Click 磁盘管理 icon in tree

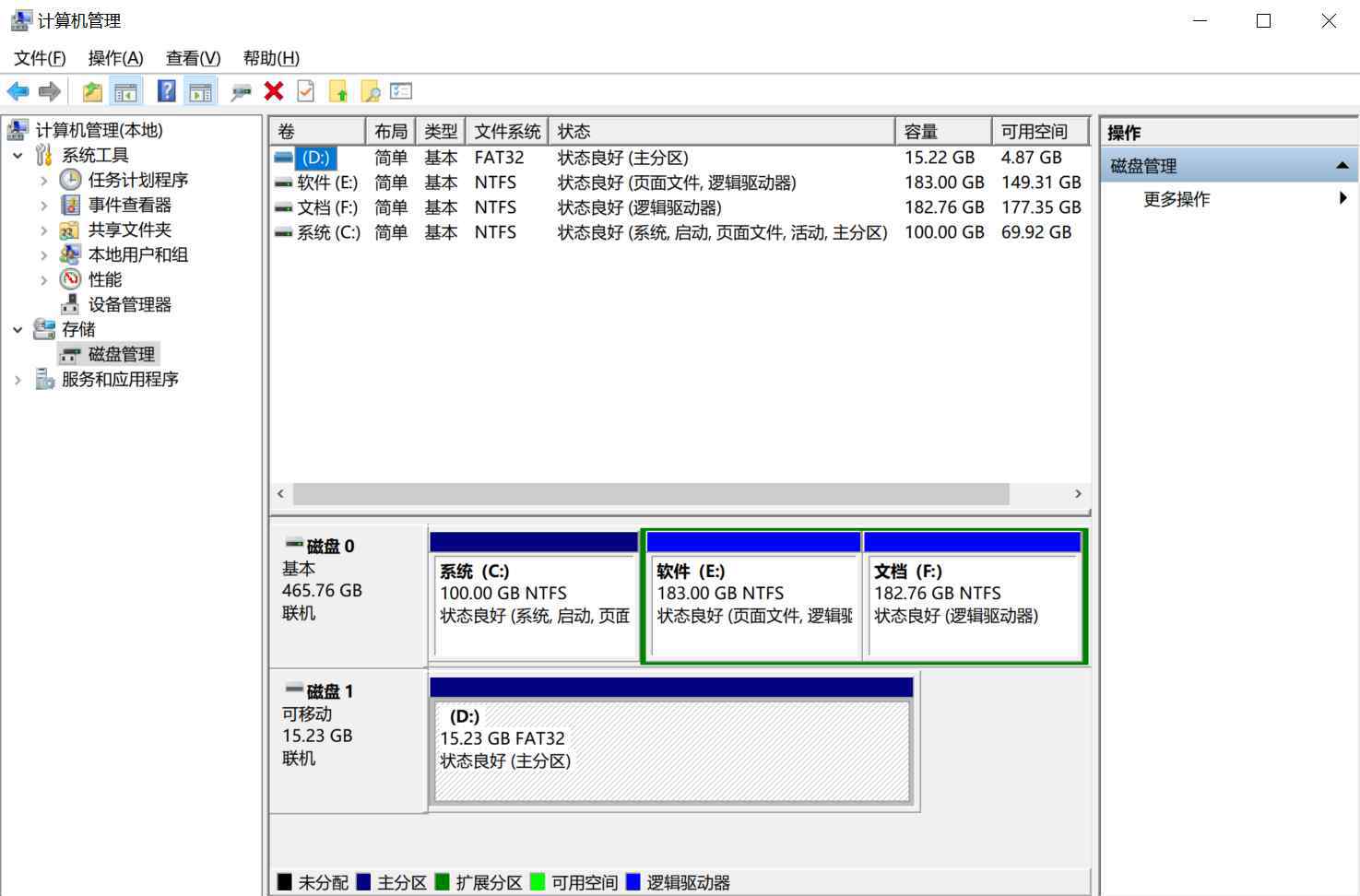coord(71,355)
